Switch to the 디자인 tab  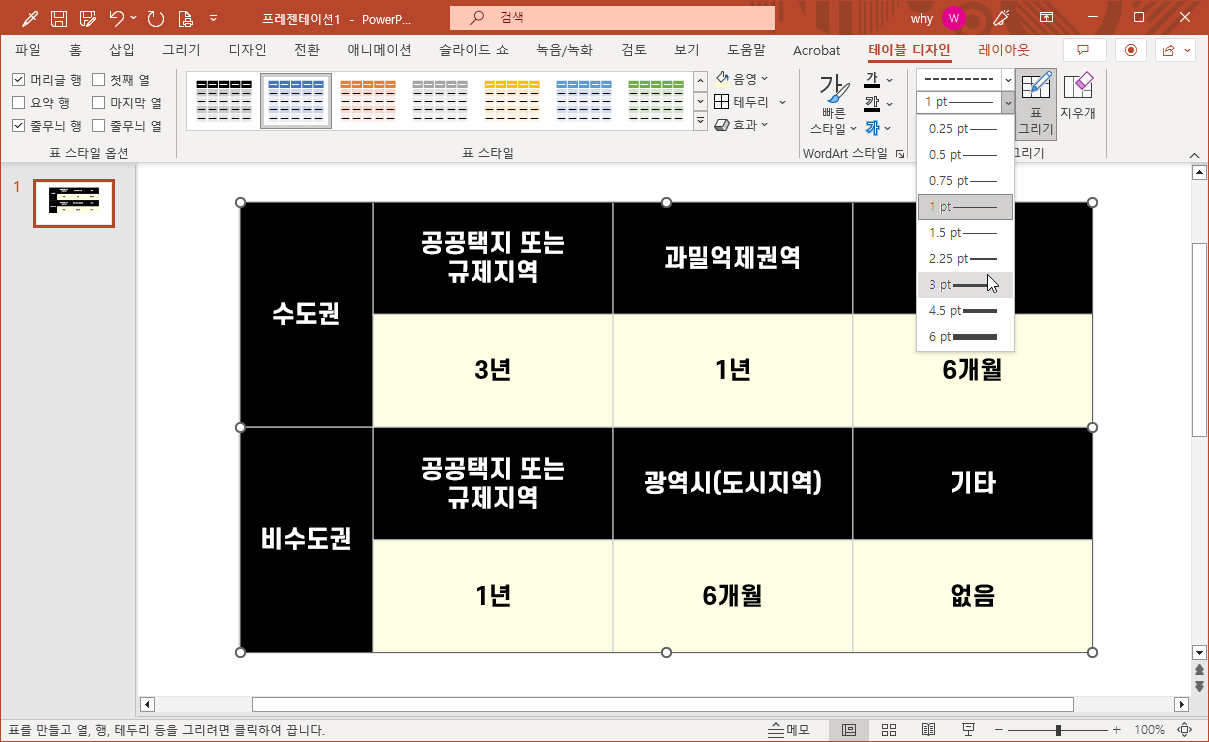tap(247, 50)
